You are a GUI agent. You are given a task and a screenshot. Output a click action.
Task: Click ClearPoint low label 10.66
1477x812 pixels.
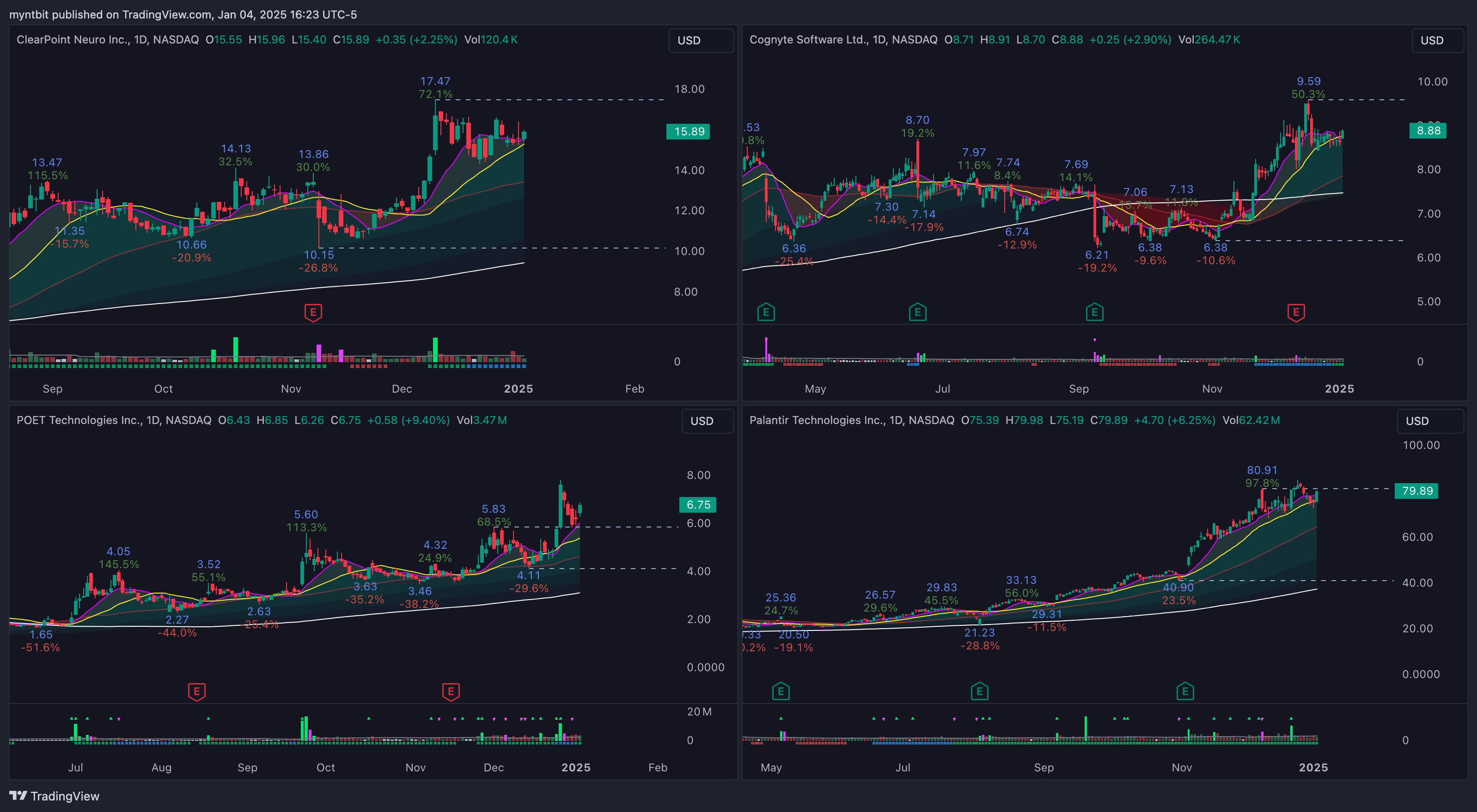click(191, 245)
